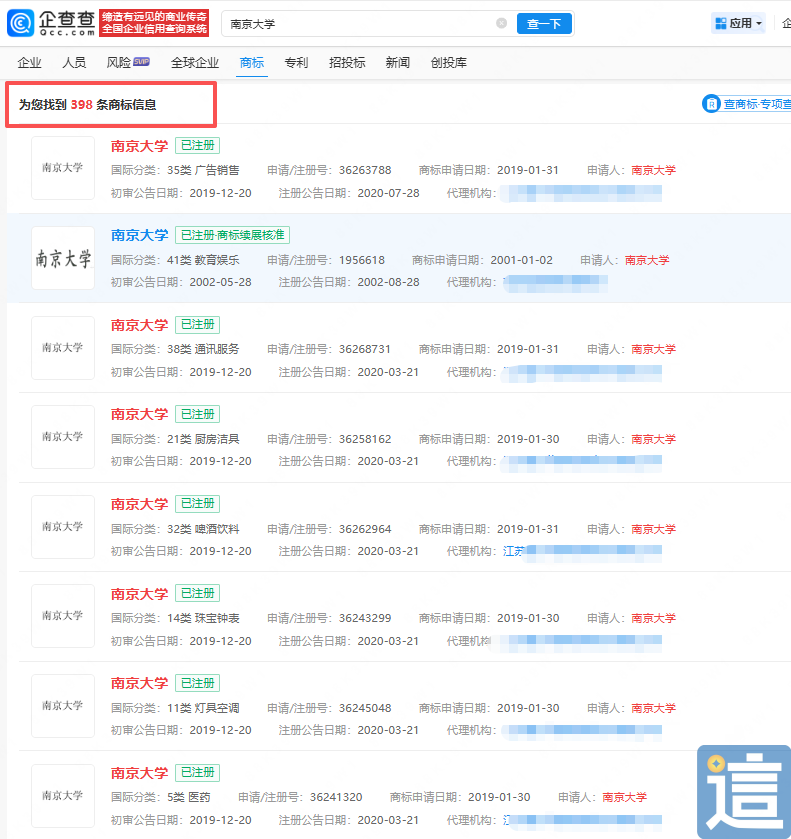
Task: Switch to the 人员 tab
Action: 74,63
